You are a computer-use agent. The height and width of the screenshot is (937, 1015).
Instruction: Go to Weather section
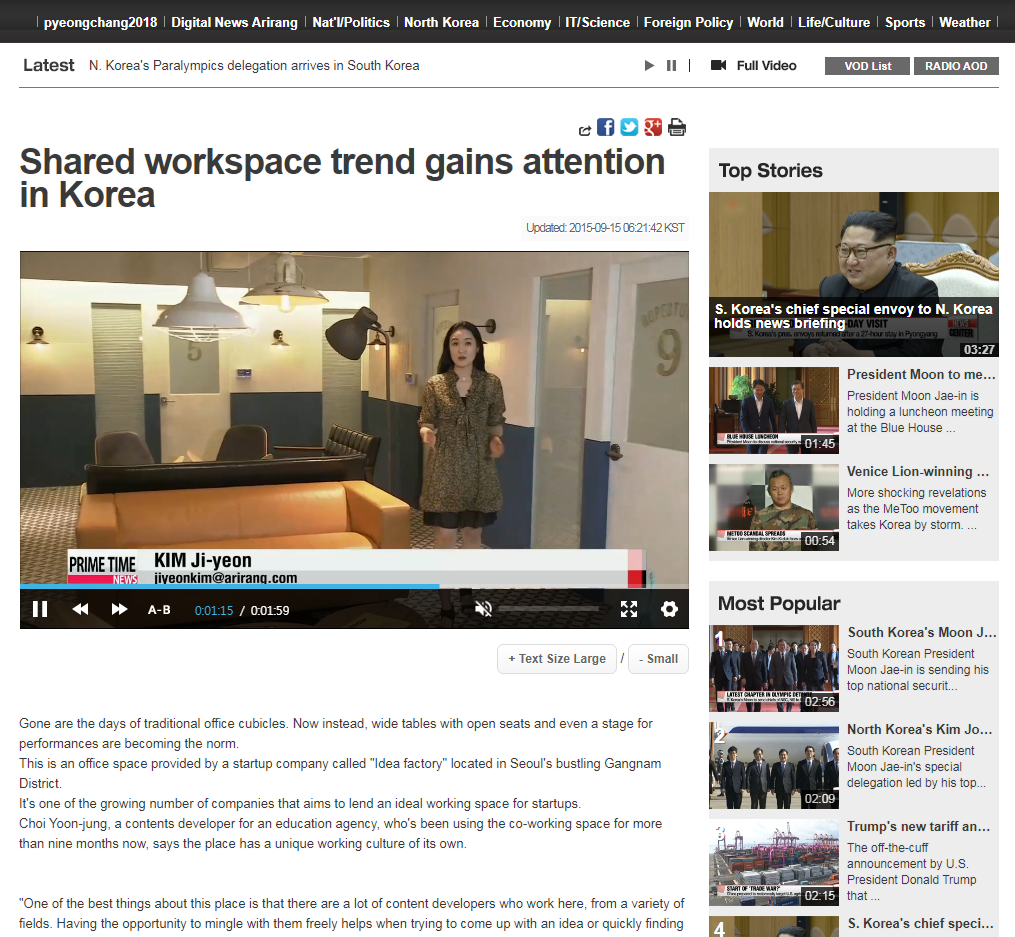(965, 23)
